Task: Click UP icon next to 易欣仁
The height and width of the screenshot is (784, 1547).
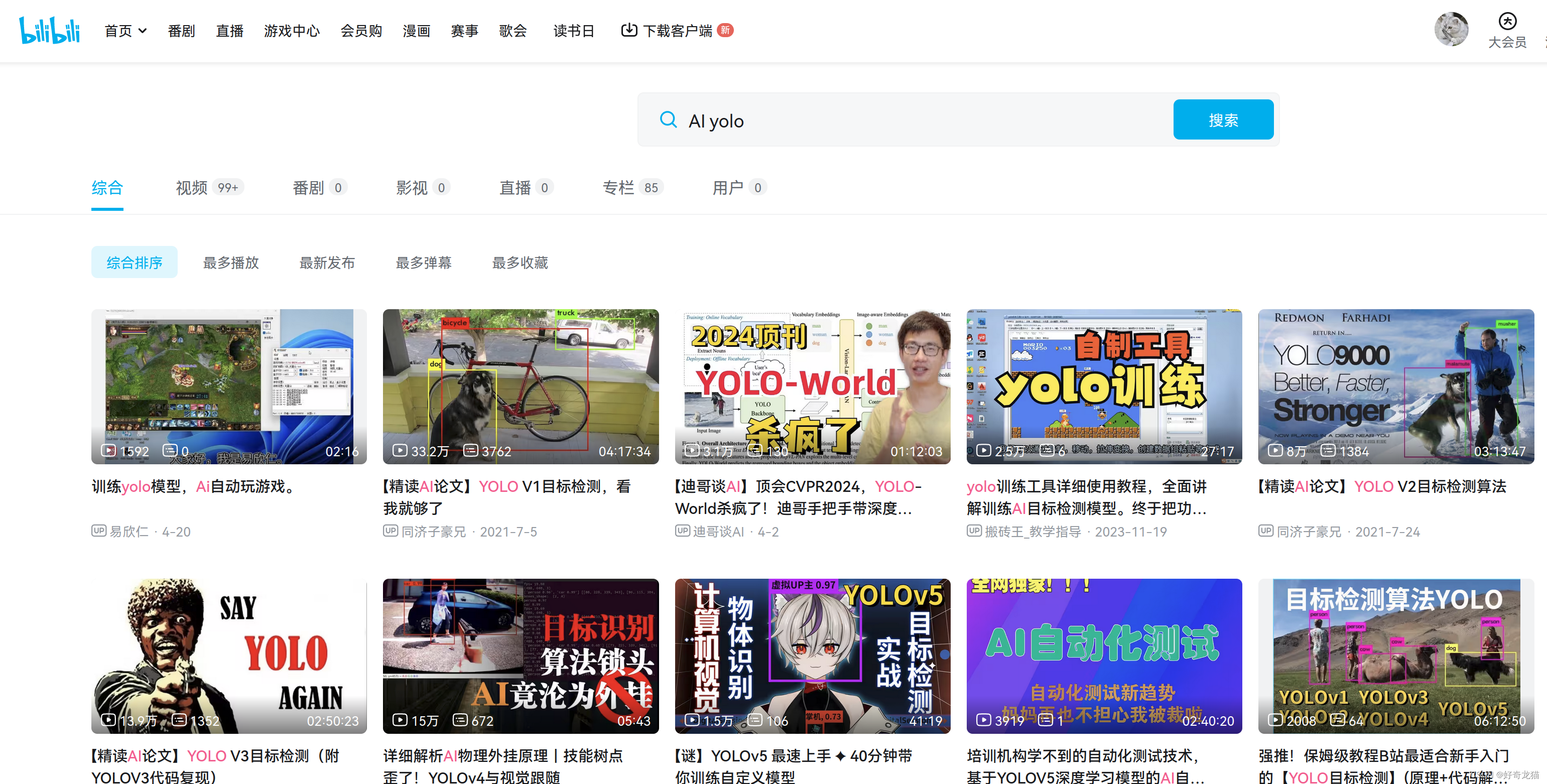Action: pyautogui.click(x=98, y=531)
